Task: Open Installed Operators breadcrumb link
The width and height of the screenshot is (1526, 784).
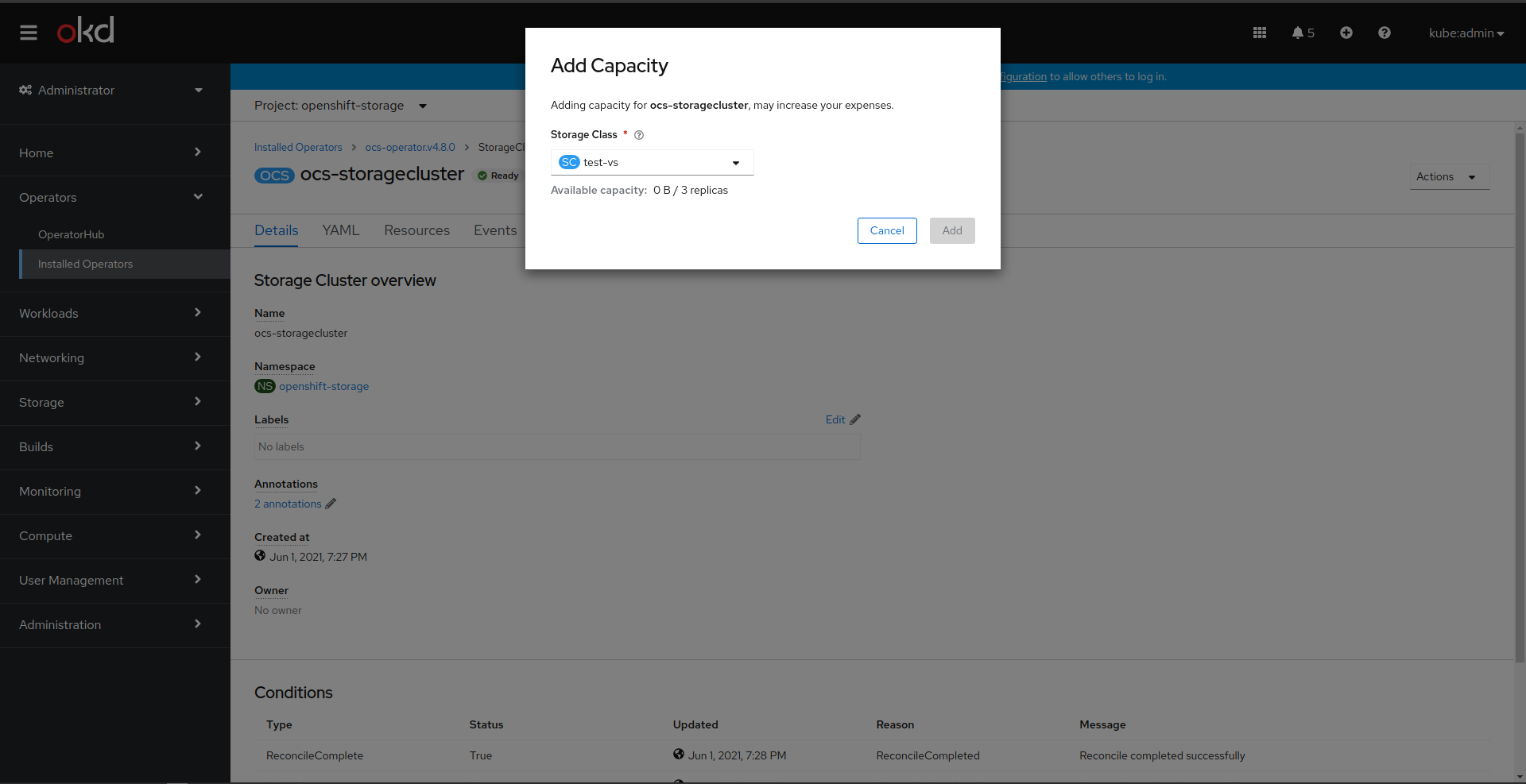Action: [298, 147]
